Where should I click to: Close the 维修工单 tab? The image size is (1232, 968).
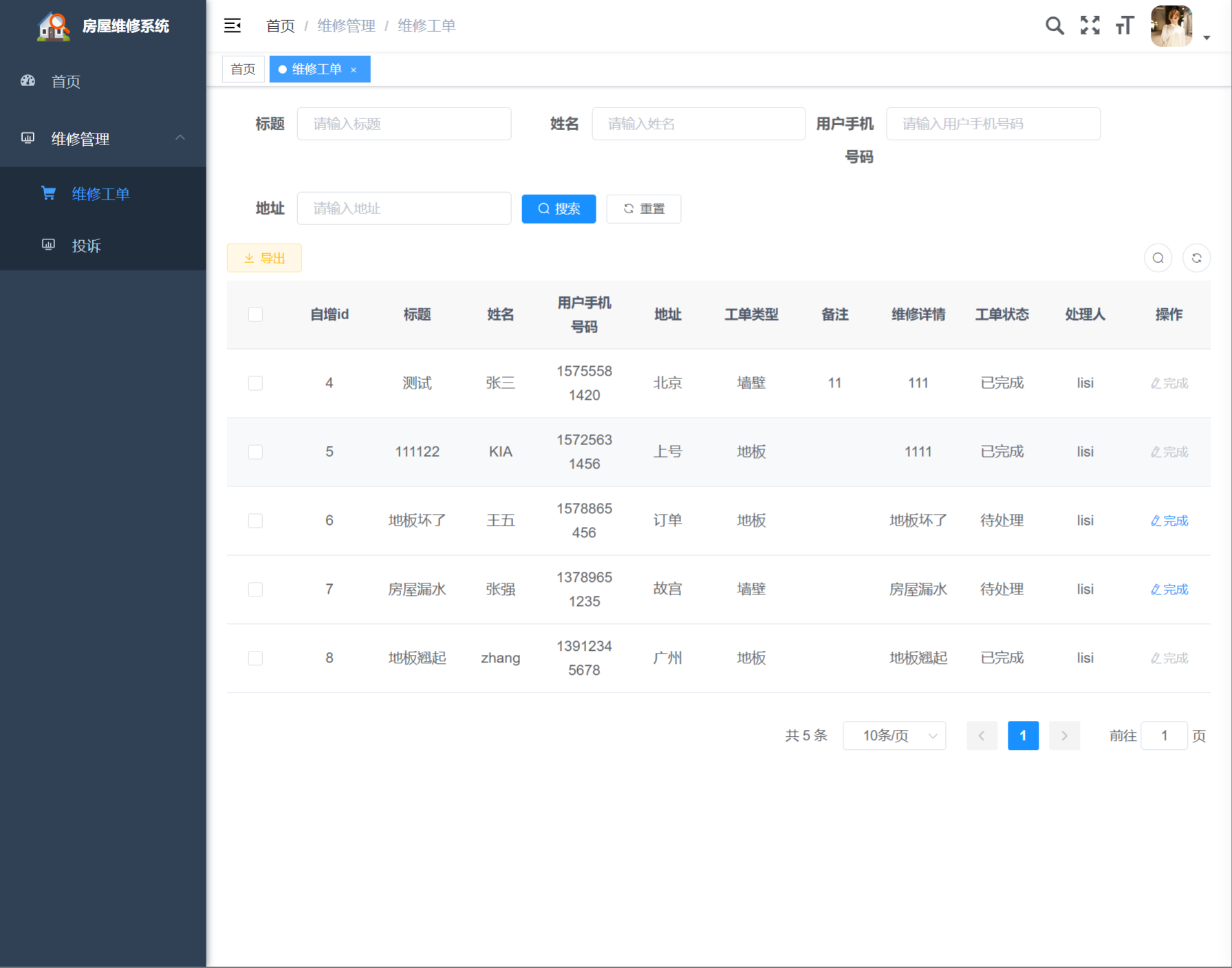click(x=354, y=69)
